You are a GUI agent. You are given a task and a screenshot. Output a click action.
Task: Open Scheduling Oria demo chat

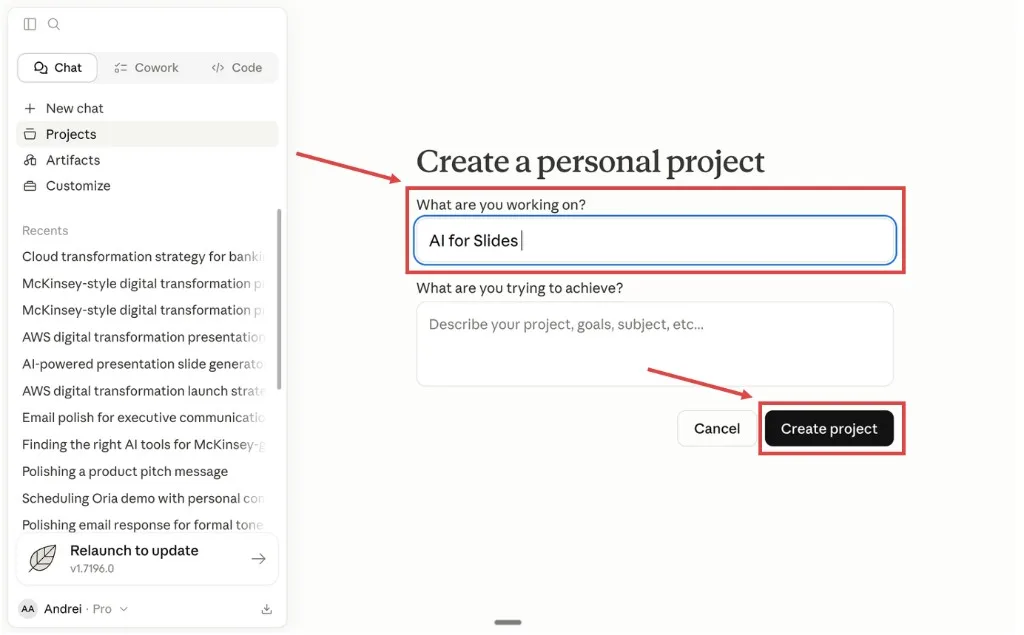tap(143, 498)
